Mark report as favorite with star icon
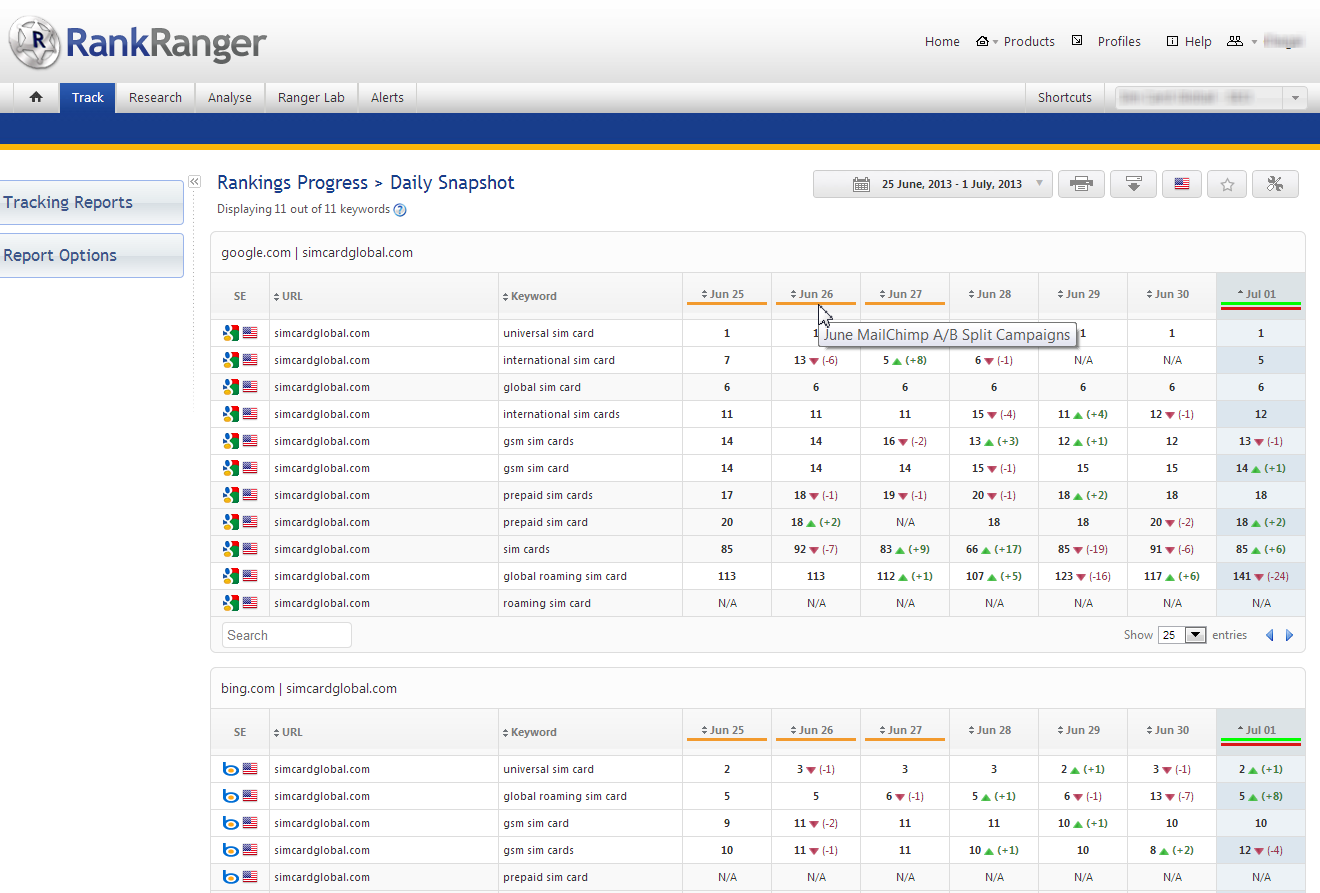 point(1227,184)
